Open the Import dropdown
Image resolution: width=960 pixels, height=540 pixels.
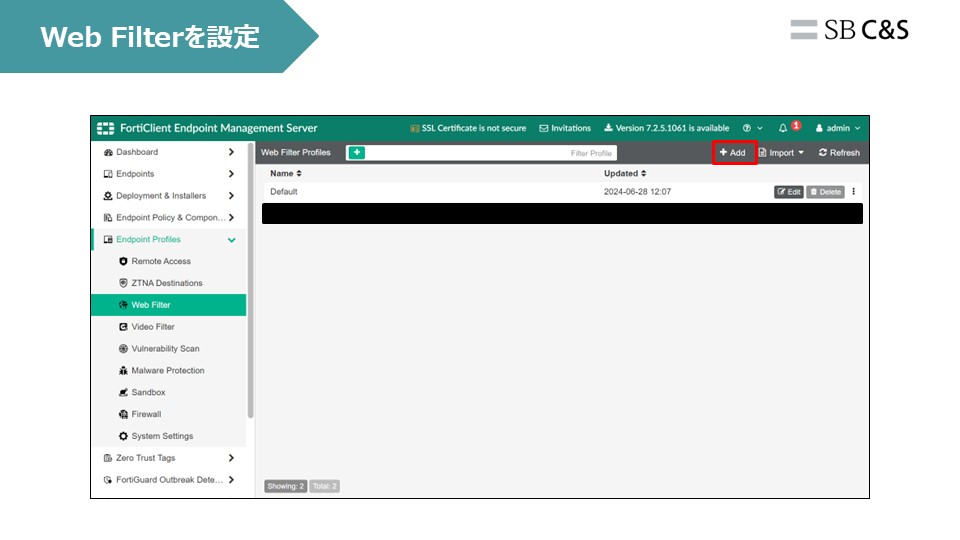coord(781,152)
